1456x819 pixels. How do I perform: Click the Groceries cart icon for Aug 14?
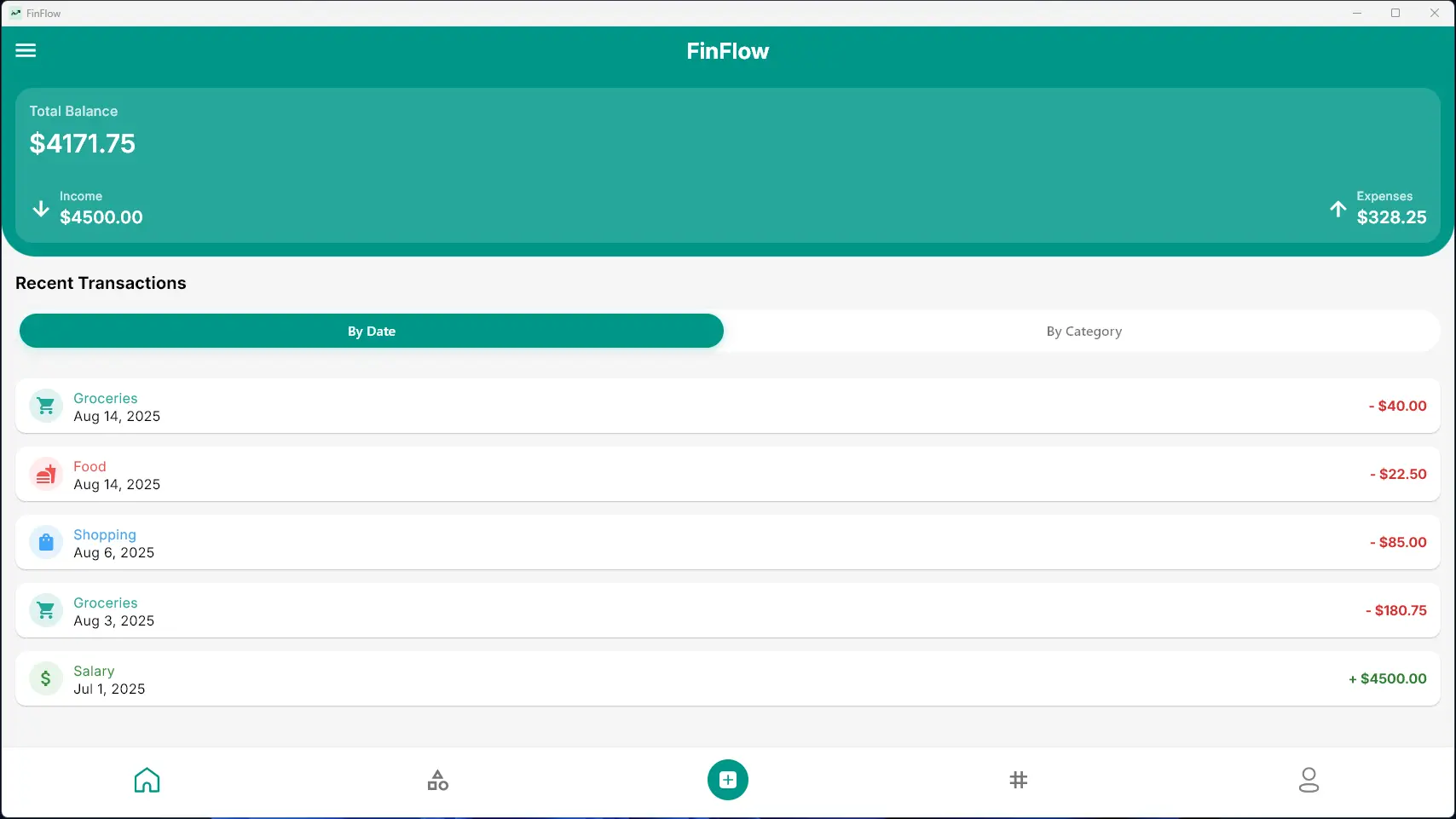46,406
